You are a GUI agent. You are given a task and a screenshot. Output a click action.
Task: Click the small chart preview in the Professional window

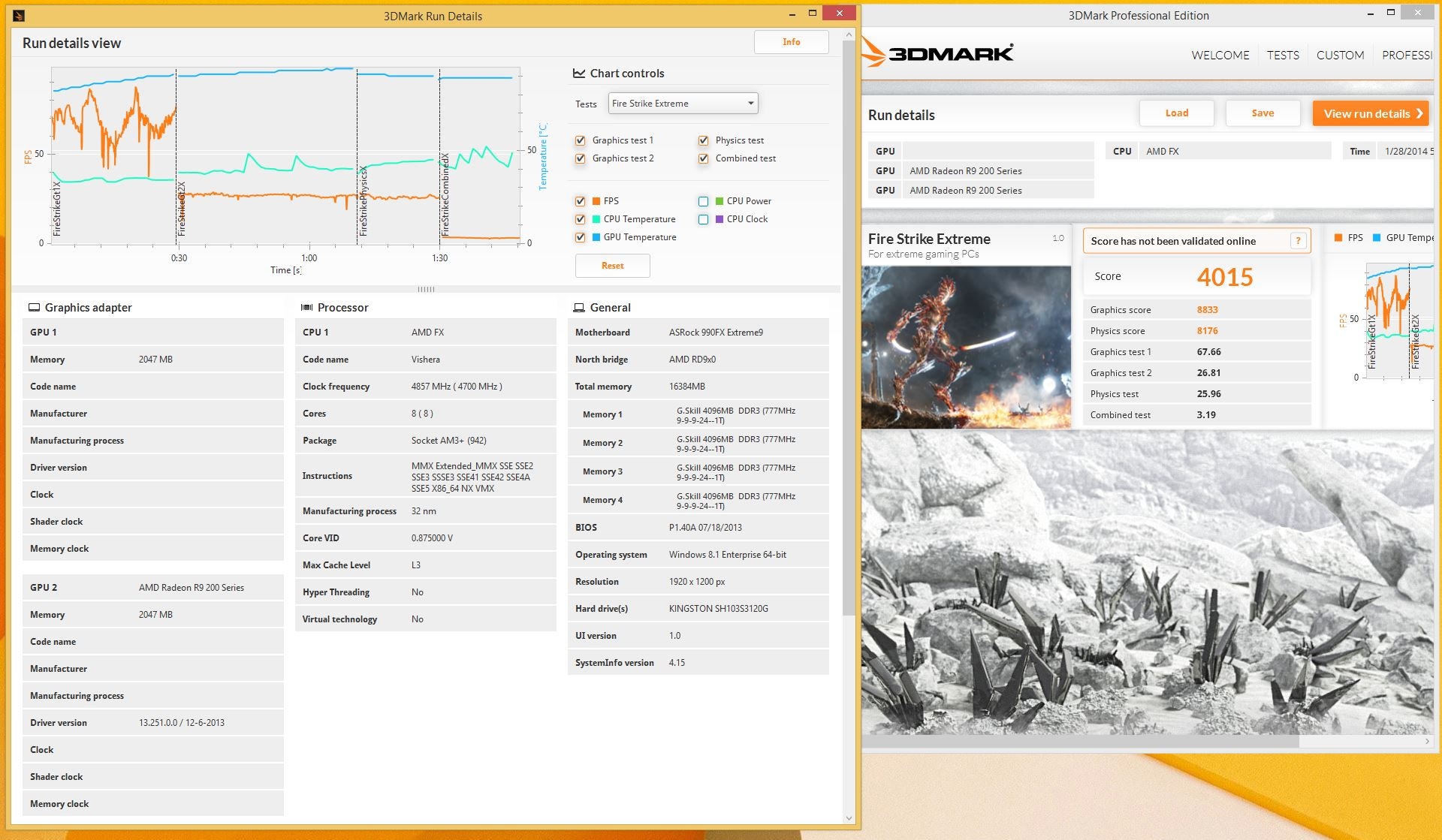click(1399, 321)
